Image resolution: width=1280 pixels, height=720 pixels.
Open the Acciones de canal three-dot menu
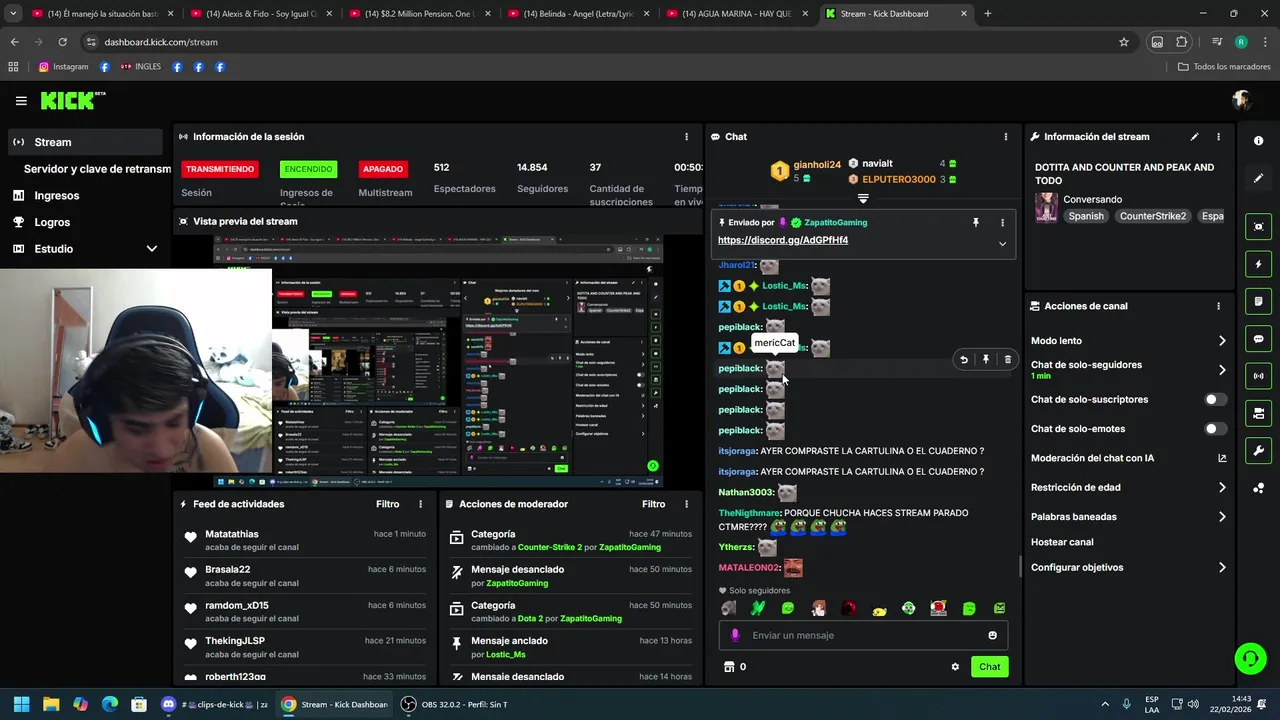coord(1218,306)
